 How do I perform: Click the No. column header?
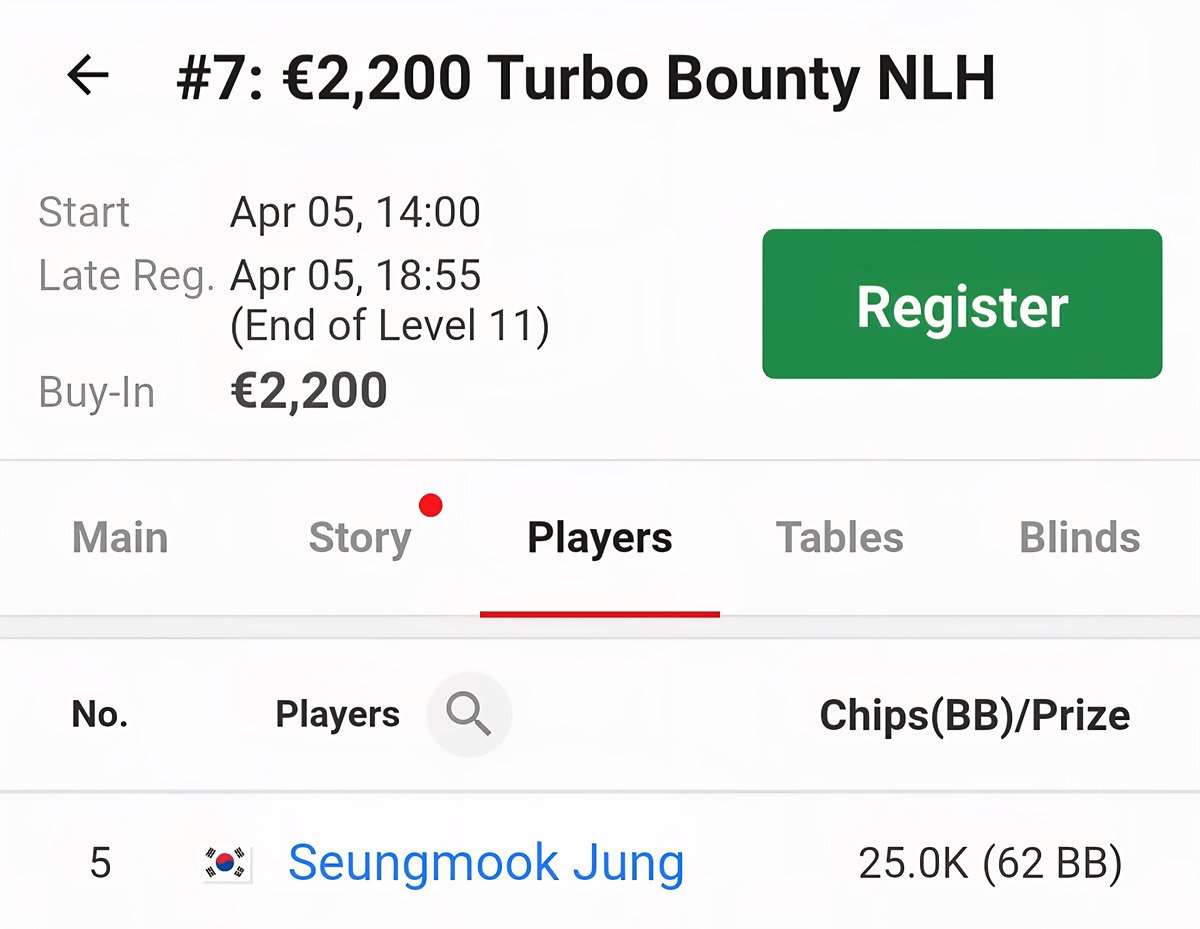100,714
